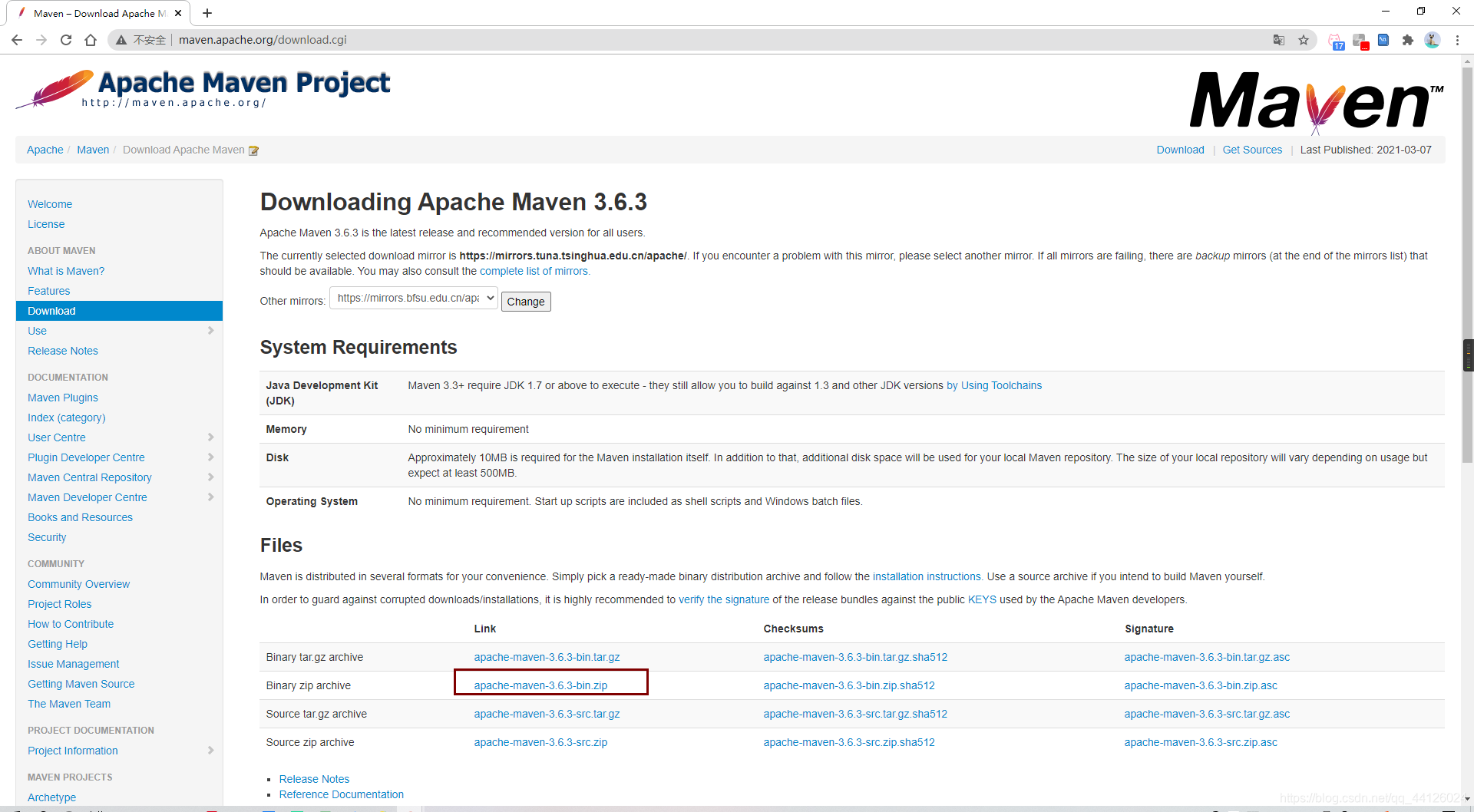1474x812 pixels.
Task: Click the browser back arrow
Action: pos(17,40)
